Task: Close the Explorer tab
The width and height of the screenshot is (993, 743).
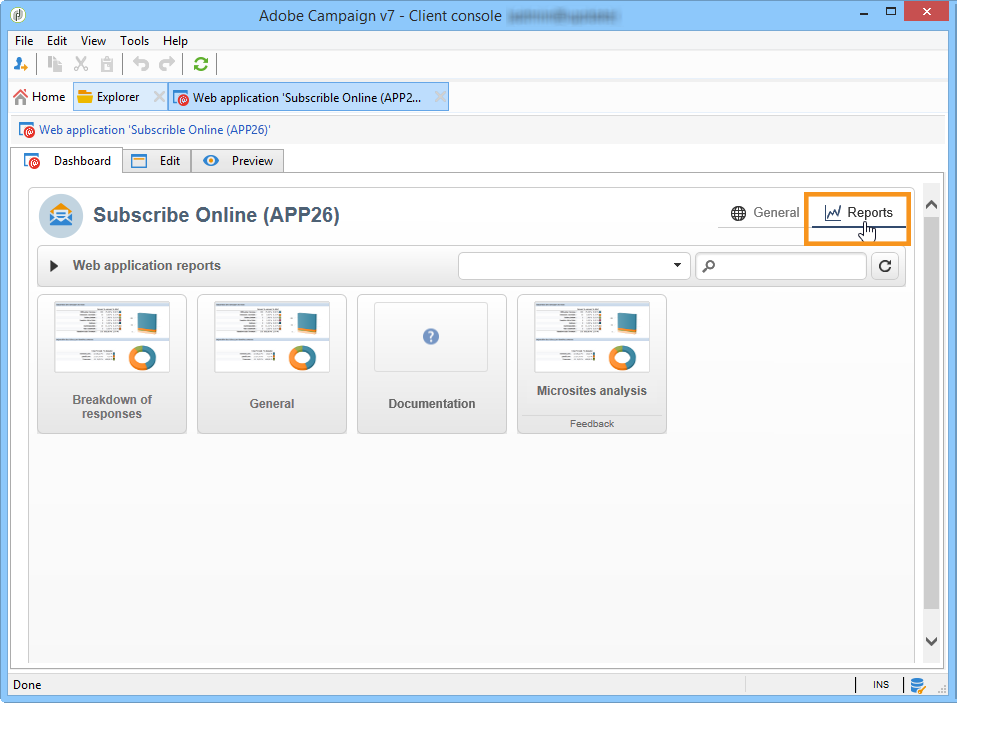Action: pyautogui.click(x=159, y=97)
